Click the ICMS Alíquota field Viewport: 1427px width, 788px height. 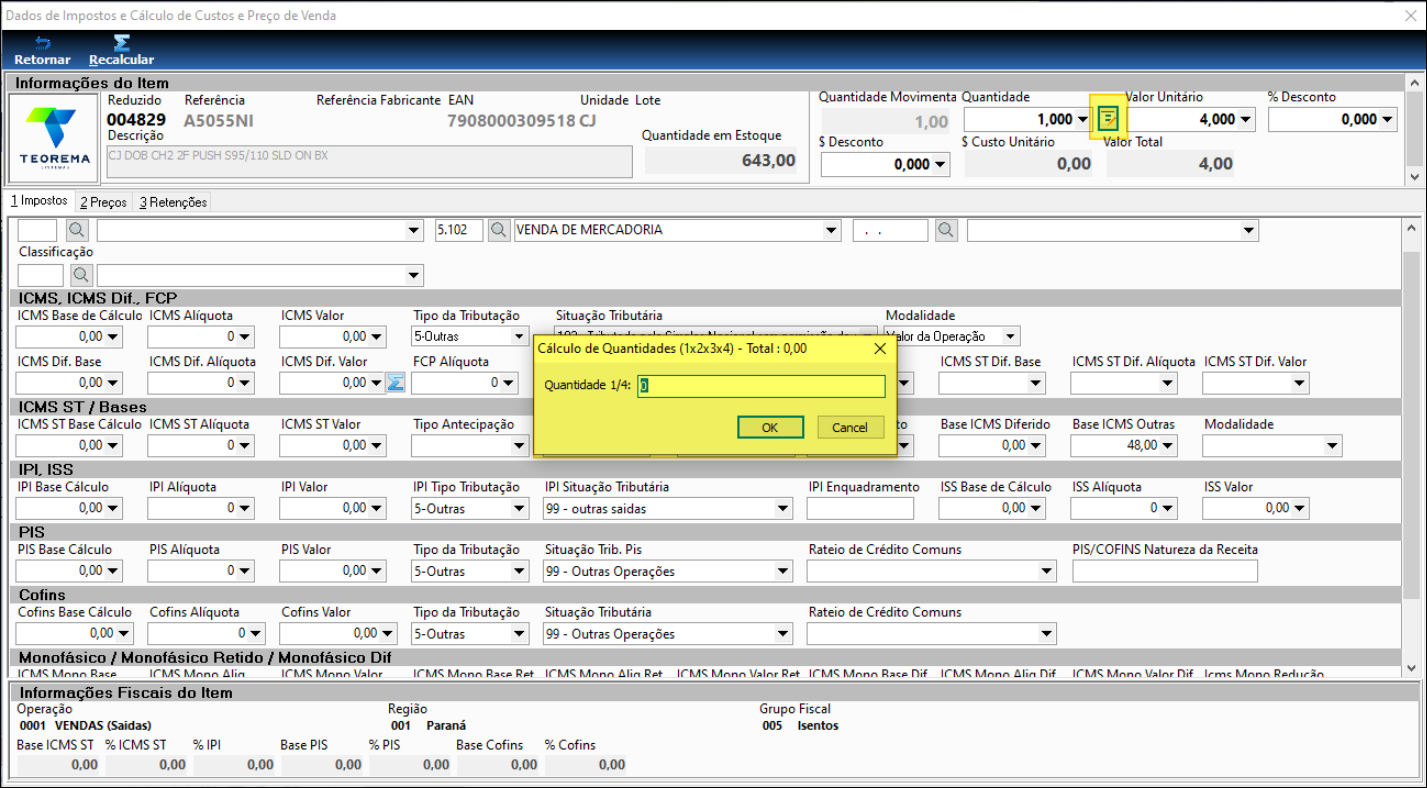pos(200,337)
